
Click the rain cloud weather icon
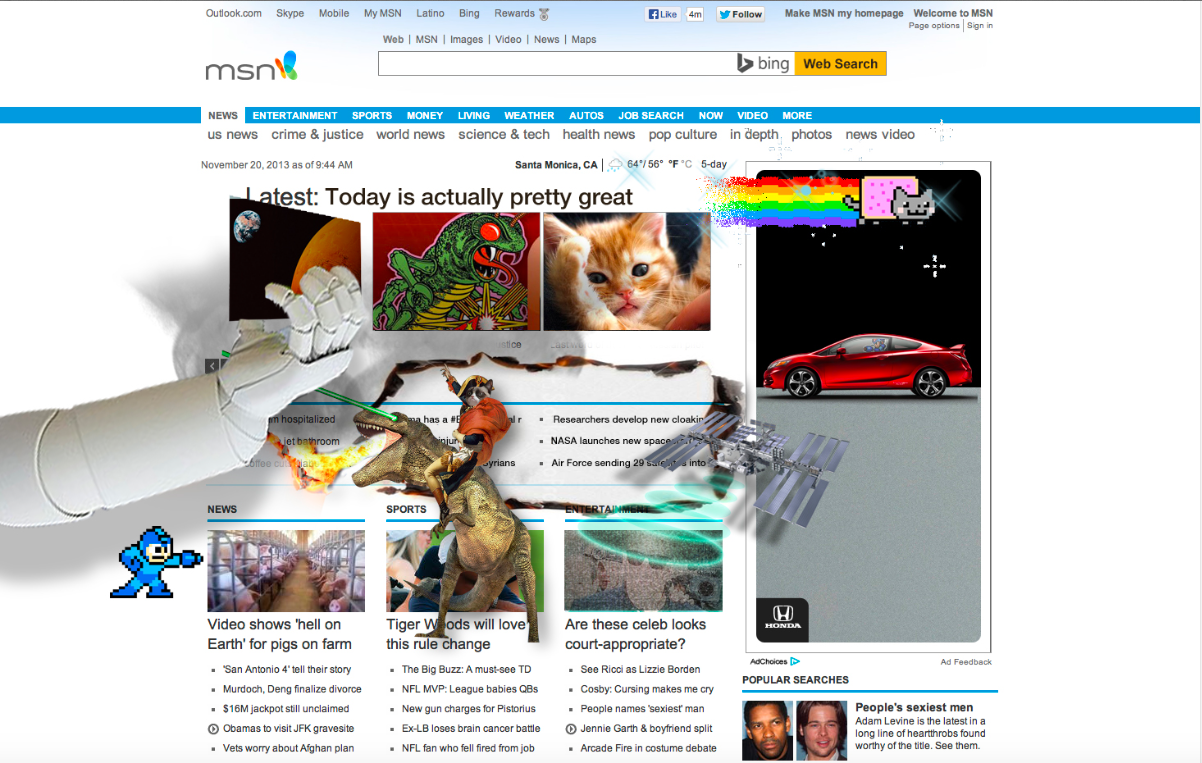tap(615, 164)
